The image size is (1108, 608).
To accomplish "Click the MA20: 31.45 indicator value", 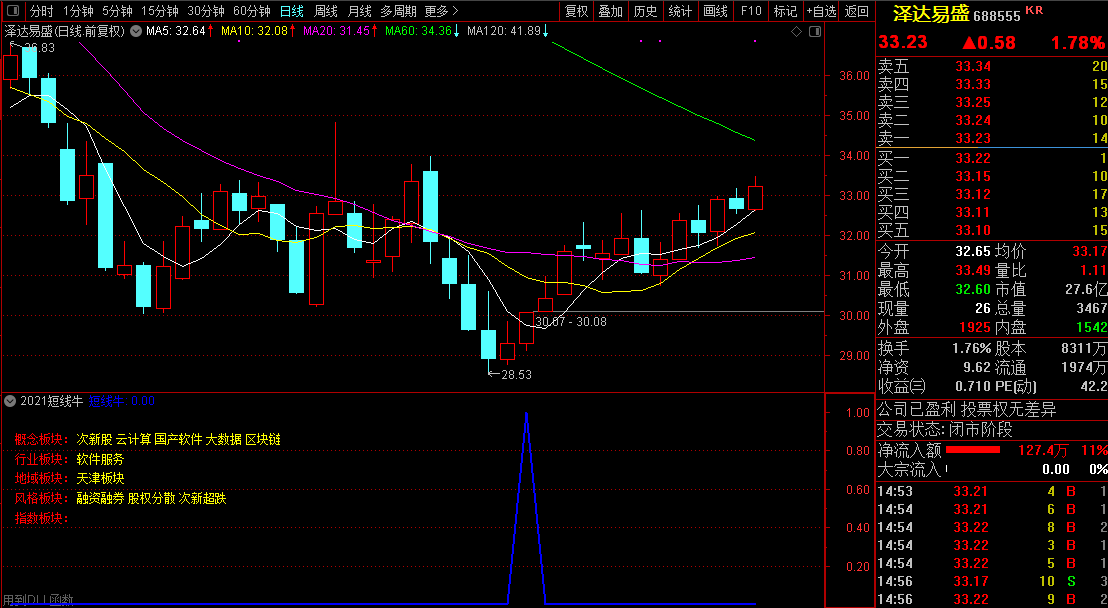I will pyautogui.click(x=336, y=31).
